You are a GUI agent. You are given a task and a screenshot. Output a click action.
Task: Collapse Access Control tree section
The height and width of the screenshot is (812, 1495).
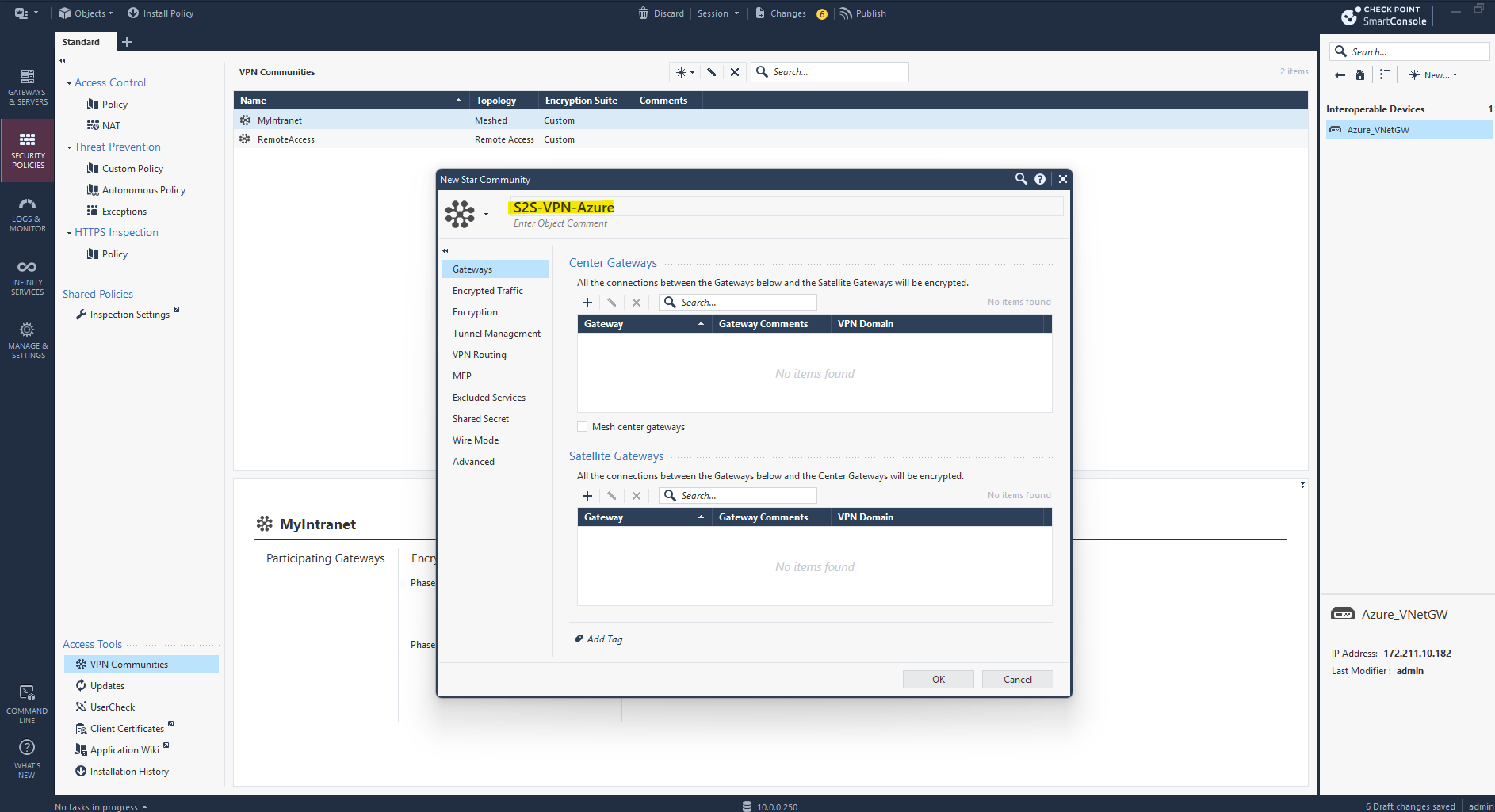pyautogui.click(x=69, y=83)
